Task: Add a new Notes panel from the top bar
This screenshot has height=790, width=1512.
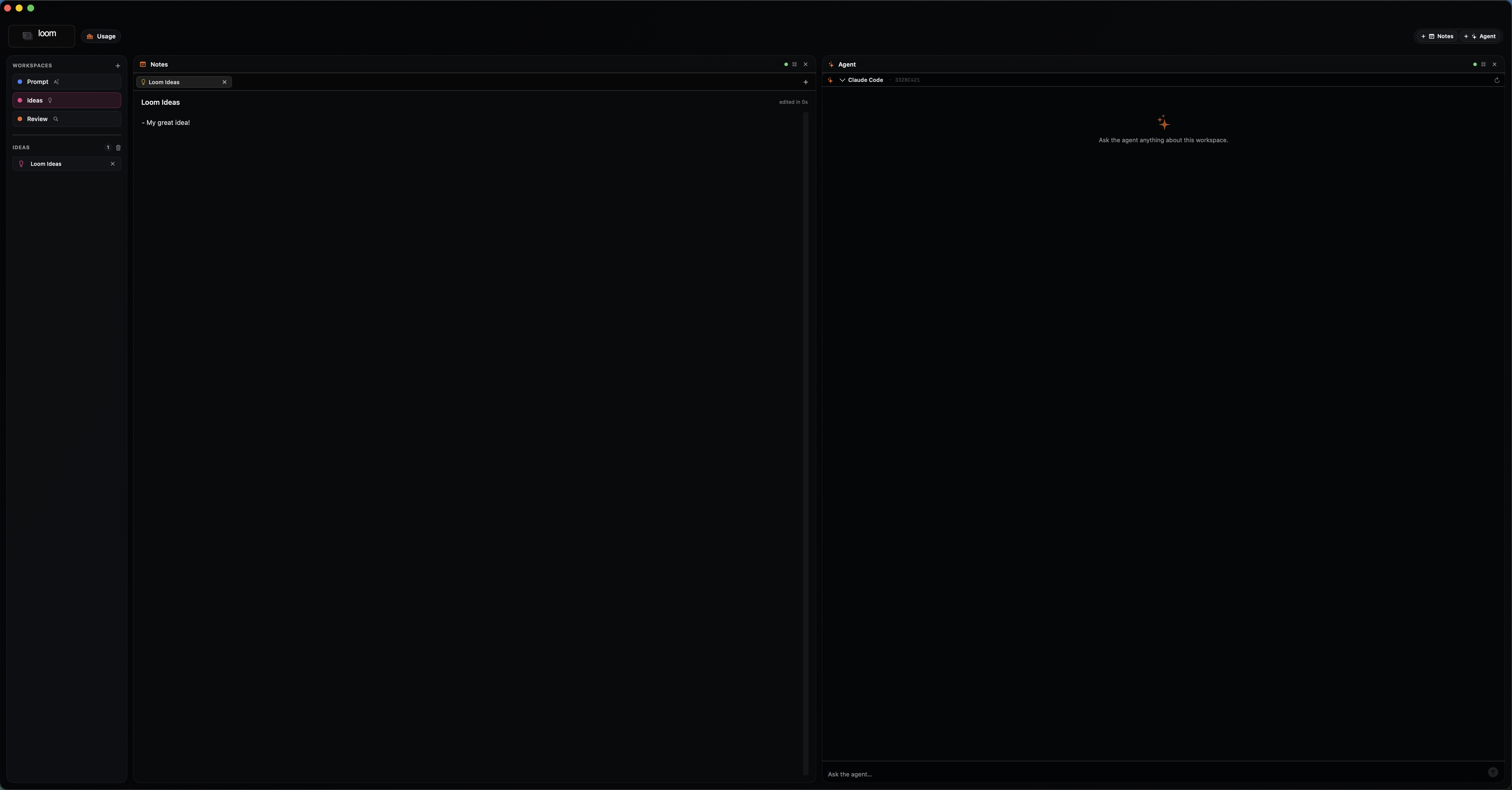Action: tap(1437, 36)
